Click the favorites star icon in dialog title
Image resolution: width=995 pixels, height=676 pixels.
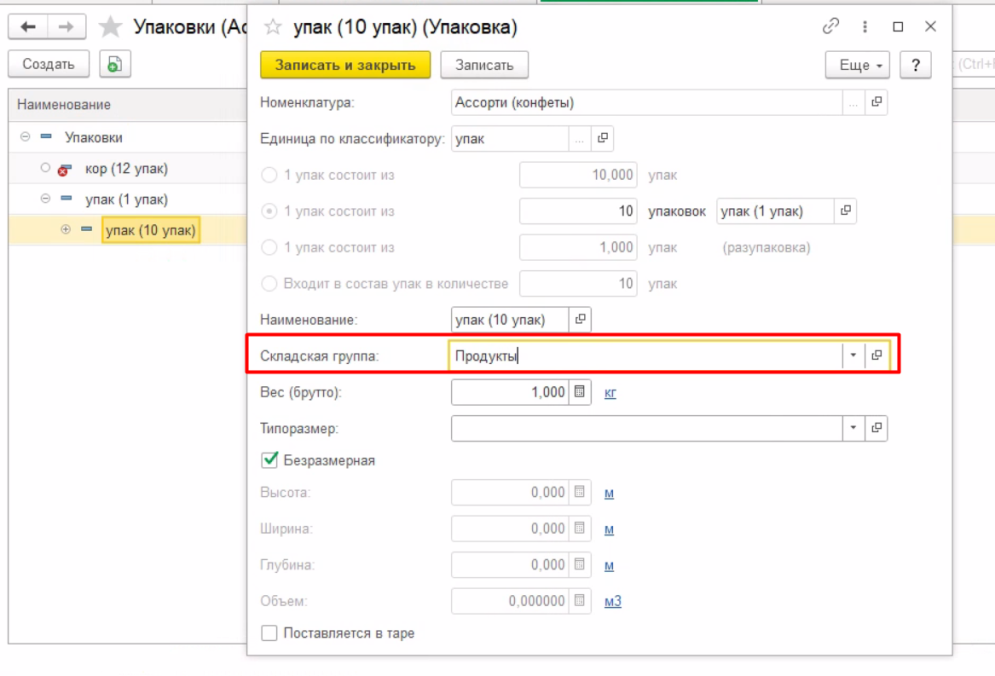point(271,27)
